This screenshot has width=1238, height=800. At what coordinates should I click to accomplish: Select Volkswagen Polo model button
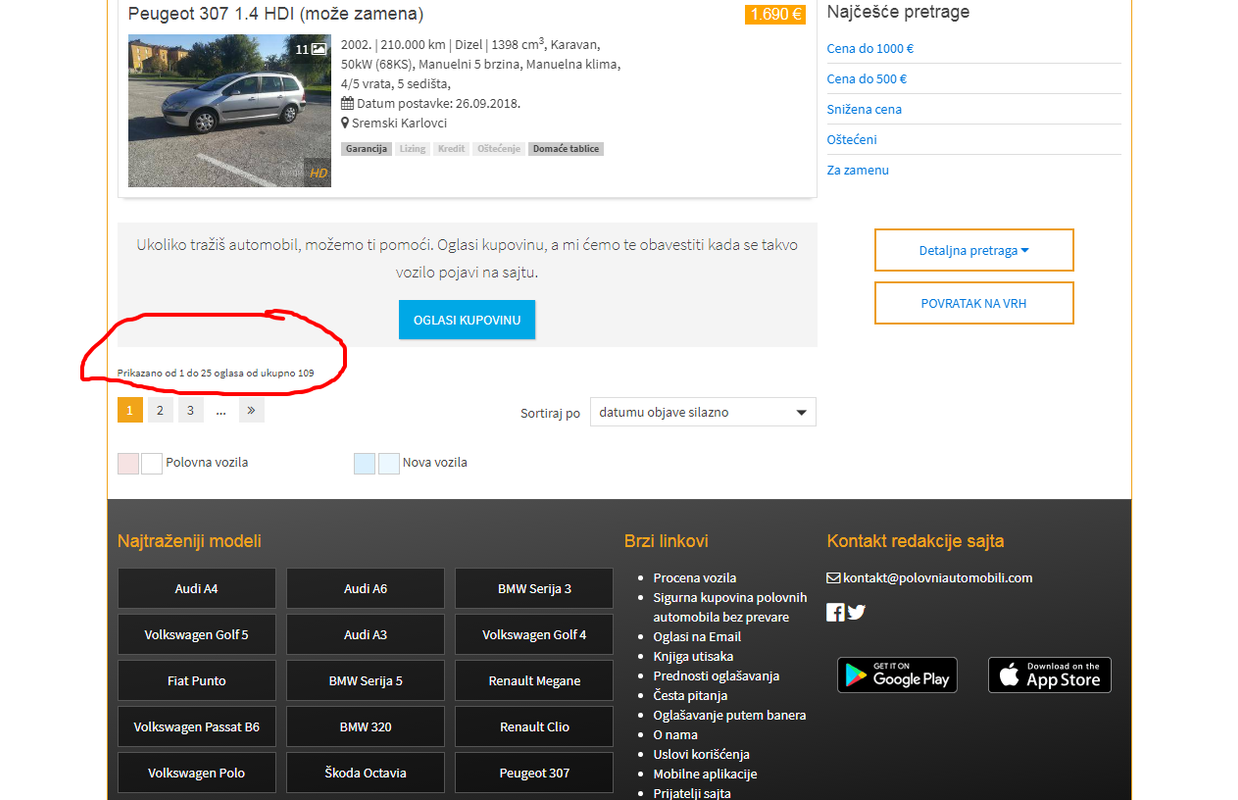tap(196, 772)
